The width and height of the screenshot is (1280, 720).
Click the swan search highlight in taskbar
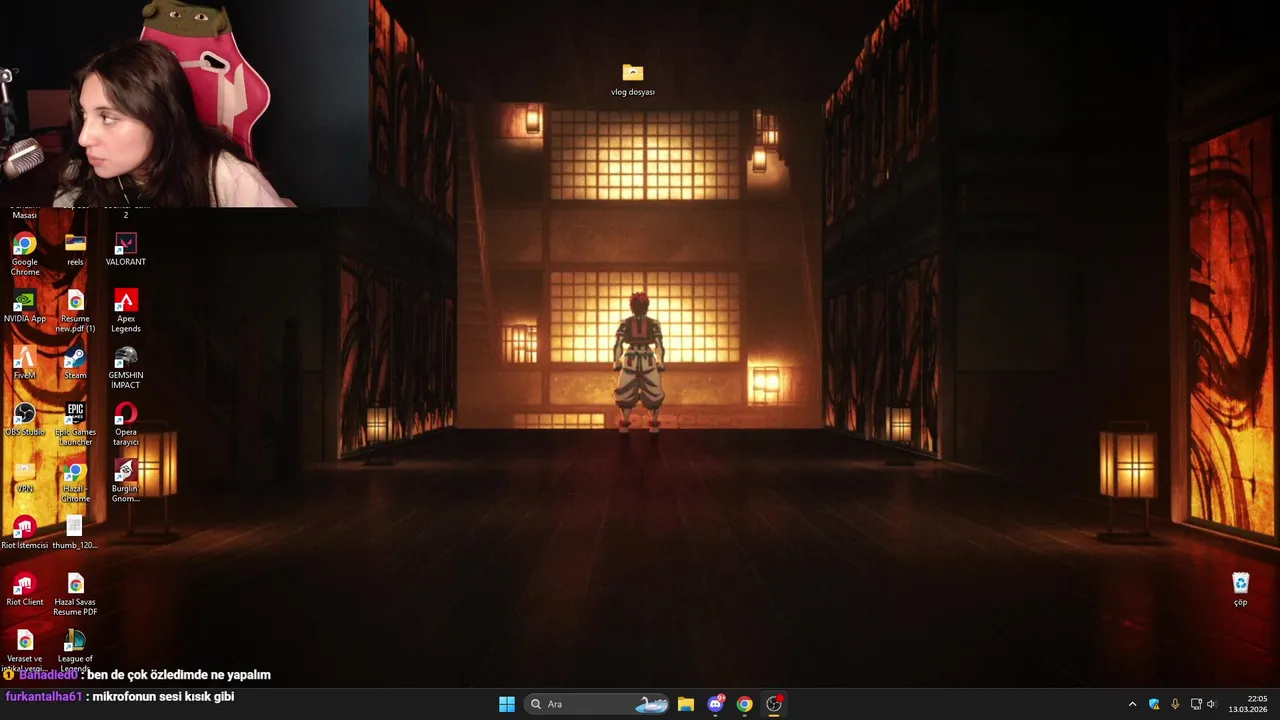(x=652, y=704)
